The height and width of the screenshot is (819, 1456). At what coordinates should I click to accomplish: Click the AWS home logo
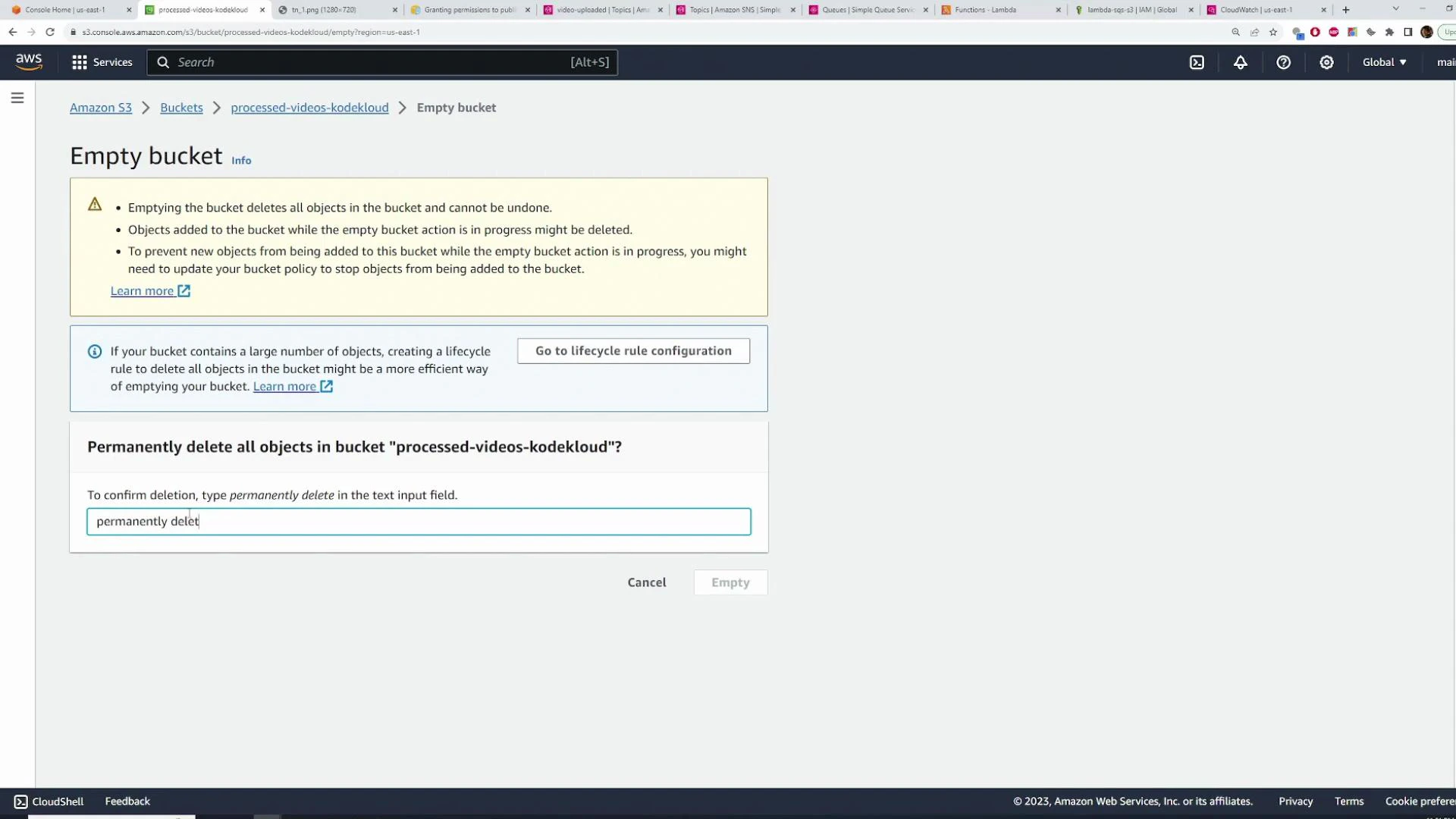[28, 62]
